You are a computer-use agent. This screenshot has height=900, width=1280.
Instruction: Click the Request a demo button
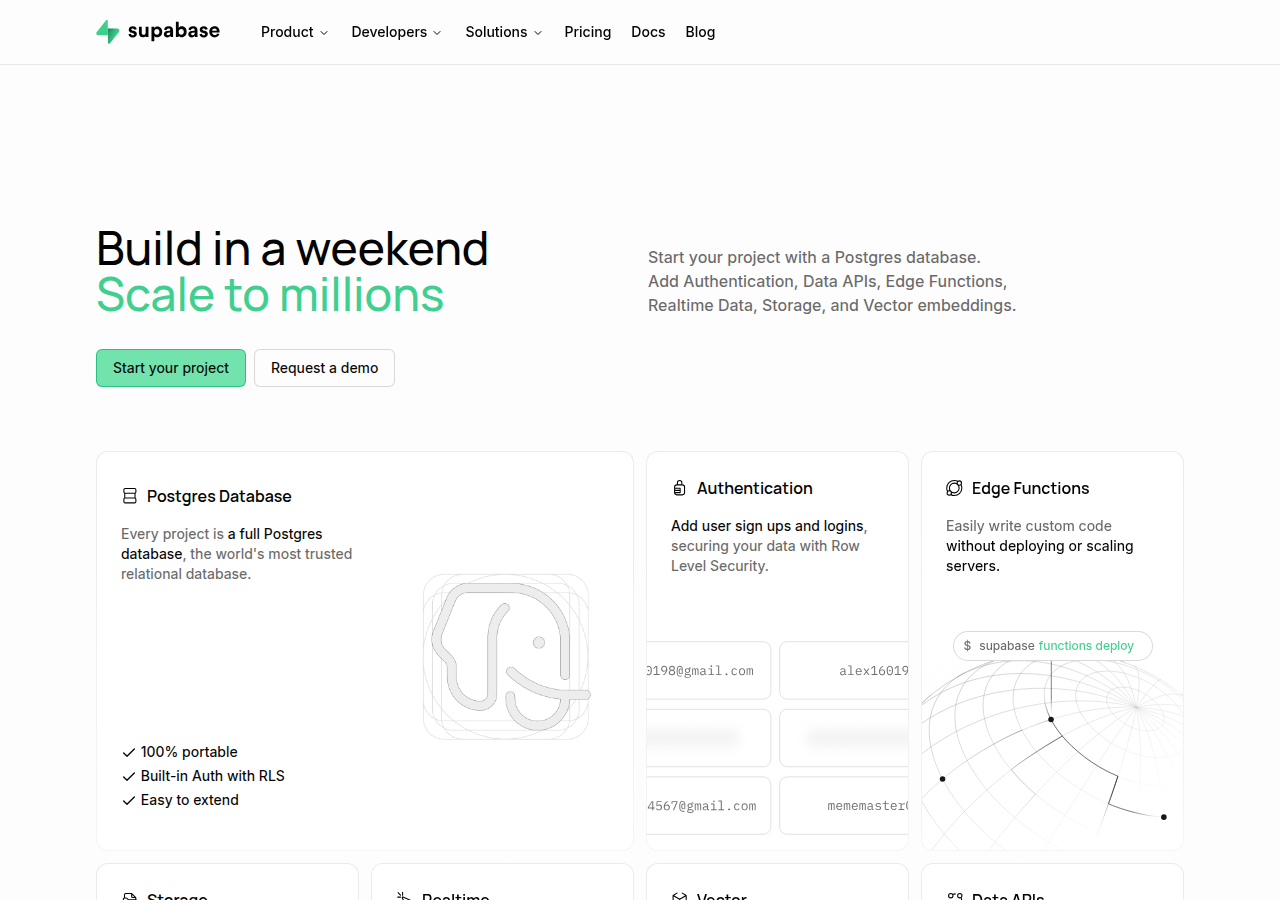[x=324, y=368]
